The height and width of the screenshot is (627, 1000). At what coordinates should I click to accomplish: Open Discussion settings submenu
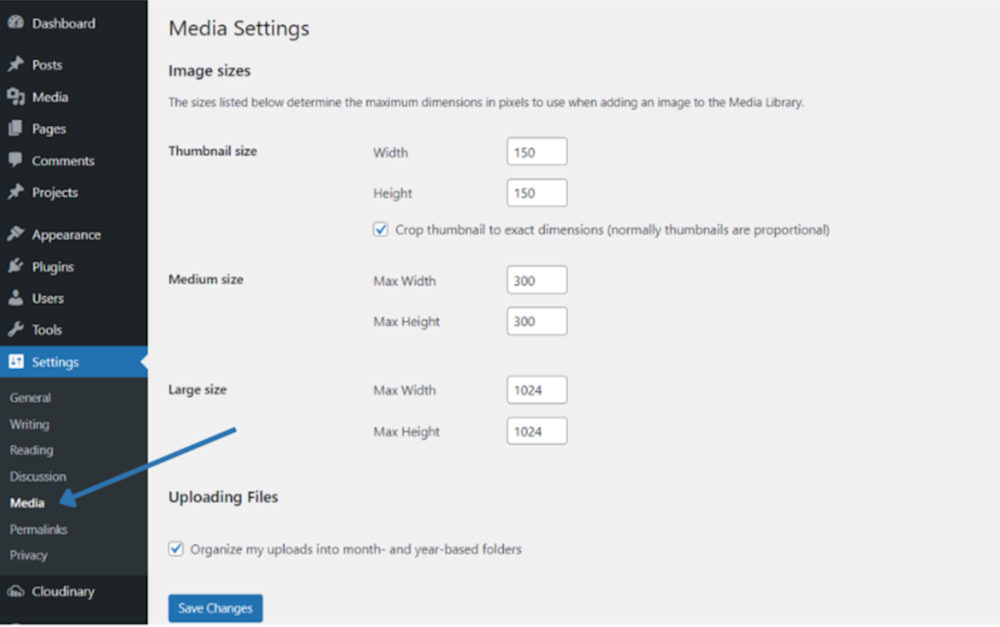click(38, 476)
